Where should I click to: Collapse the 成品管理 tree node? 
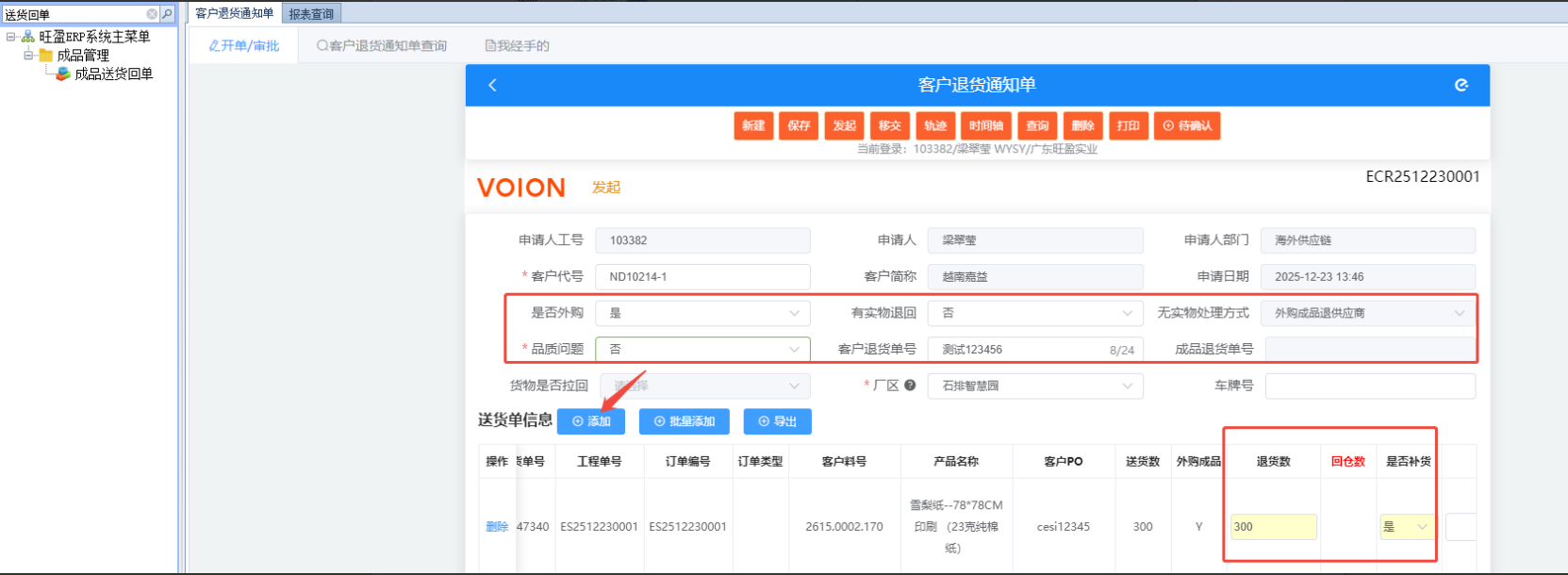[x=28, y=56]
